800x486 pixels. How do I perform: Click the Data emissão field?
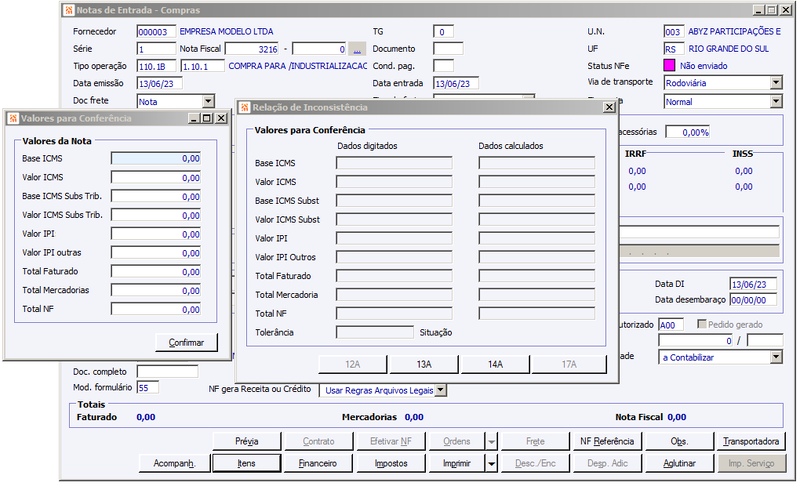pyautogui.click(x=159, y=84)
